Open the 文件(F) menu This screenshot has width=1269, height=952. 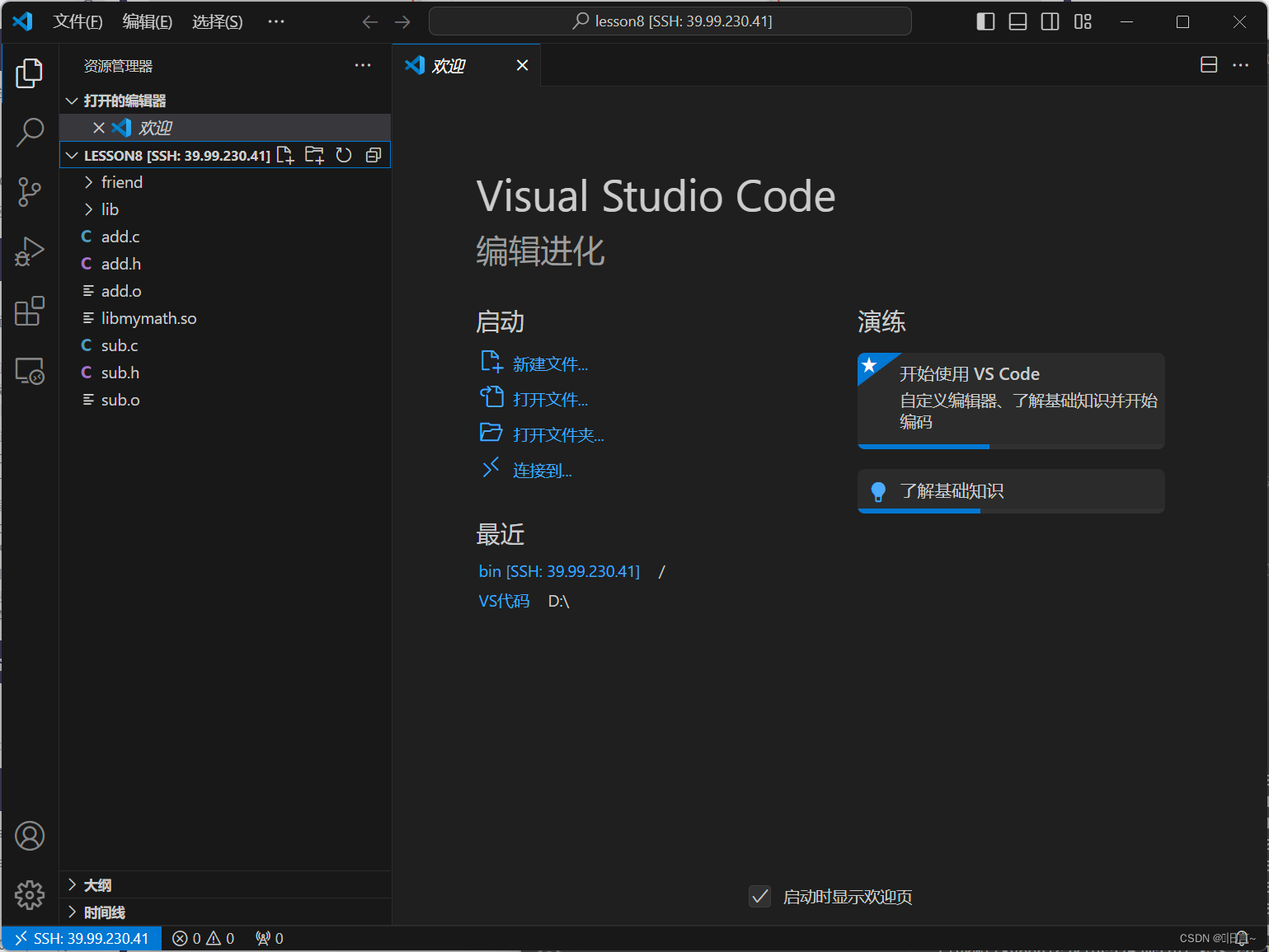tap(78, 21)
